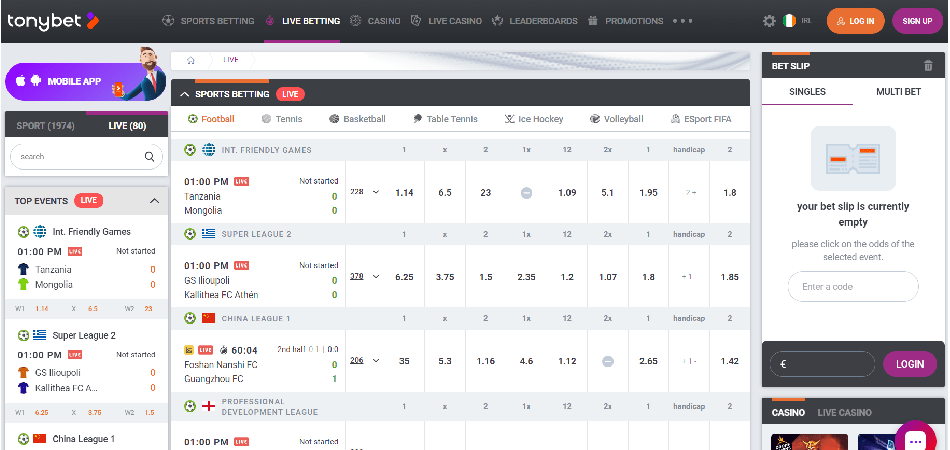Click the search magnifier icon

[x=149, y=157]
